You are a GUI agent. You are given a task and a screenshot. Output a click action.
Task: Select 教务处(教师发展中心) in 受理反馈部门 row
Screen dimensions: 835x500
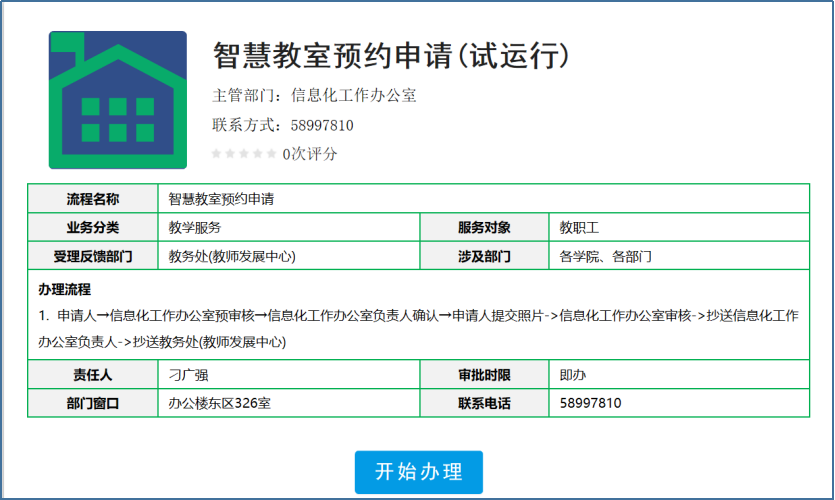[232, 256]
